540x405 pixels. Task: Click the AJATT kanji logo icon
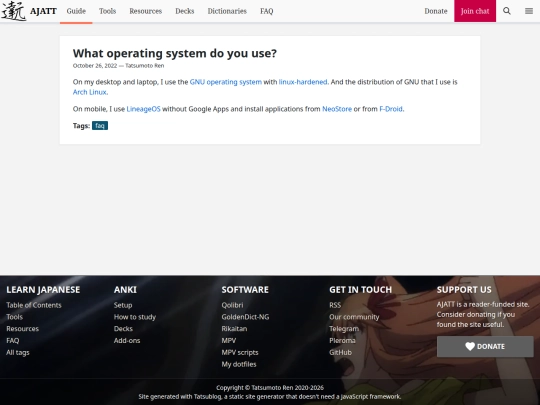[x=14, y=11]
